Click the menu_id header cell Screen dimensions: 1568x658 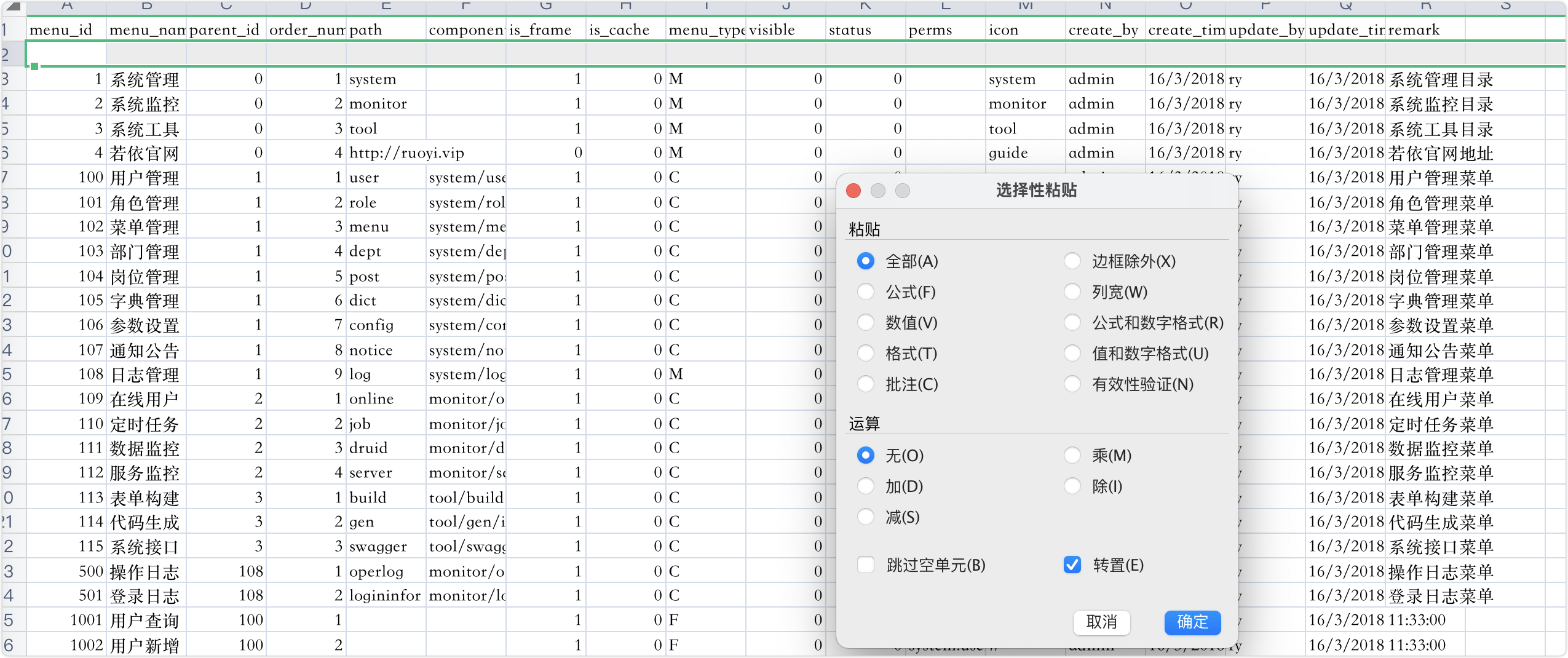tap(66, 30)
